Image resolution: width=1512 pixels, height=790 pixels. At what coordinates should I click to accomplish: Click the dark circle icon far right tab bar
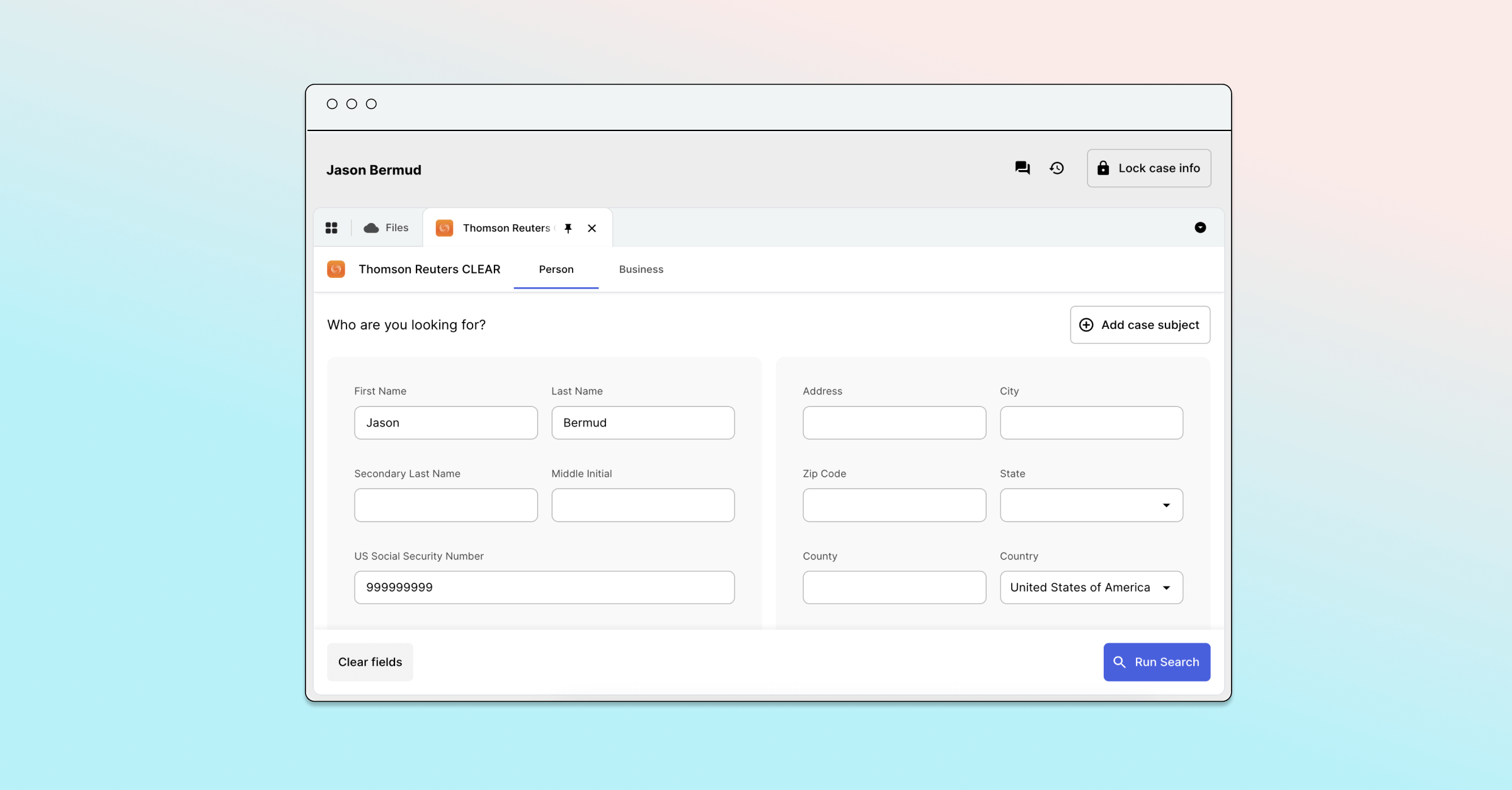(x=1200, y=228)
